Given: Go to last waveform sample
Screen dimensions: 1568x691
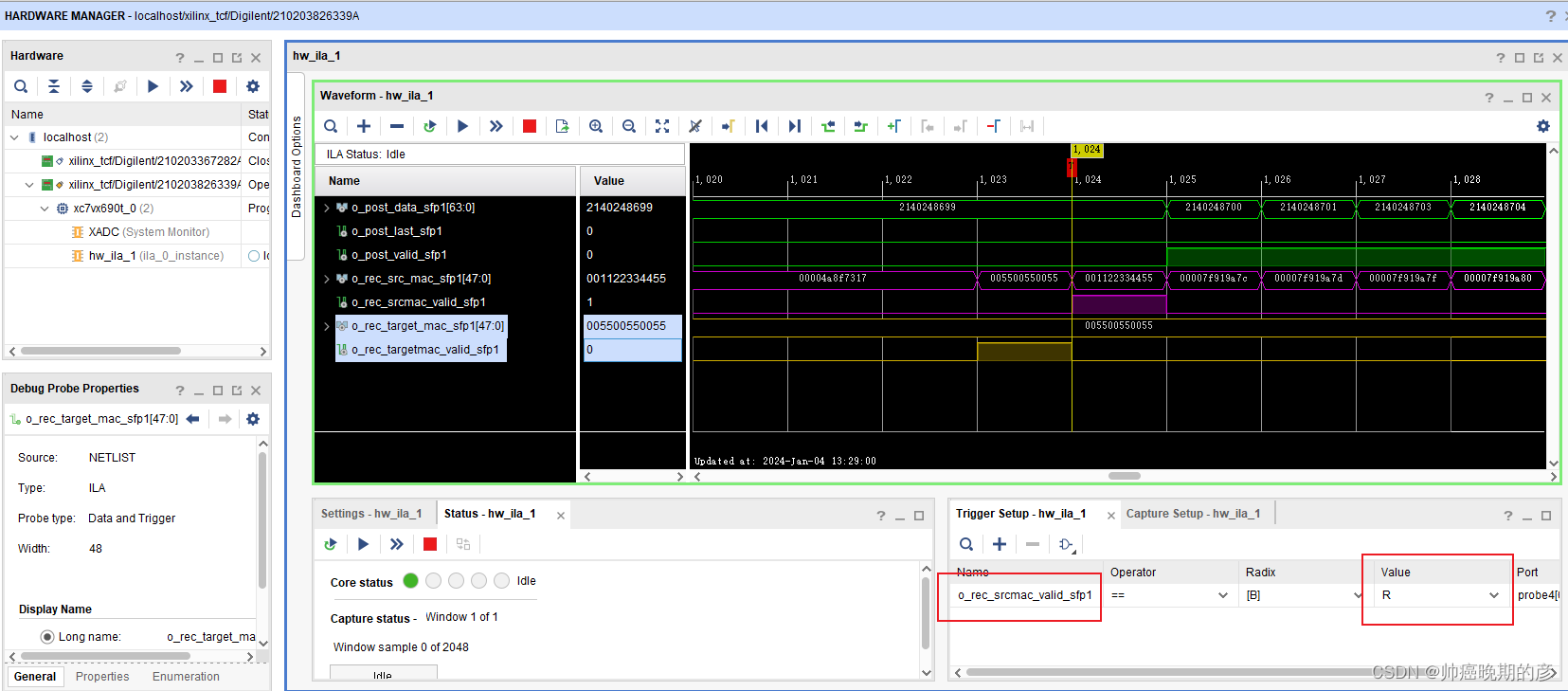Looking at the screenshot, I should tap(795, 126).
